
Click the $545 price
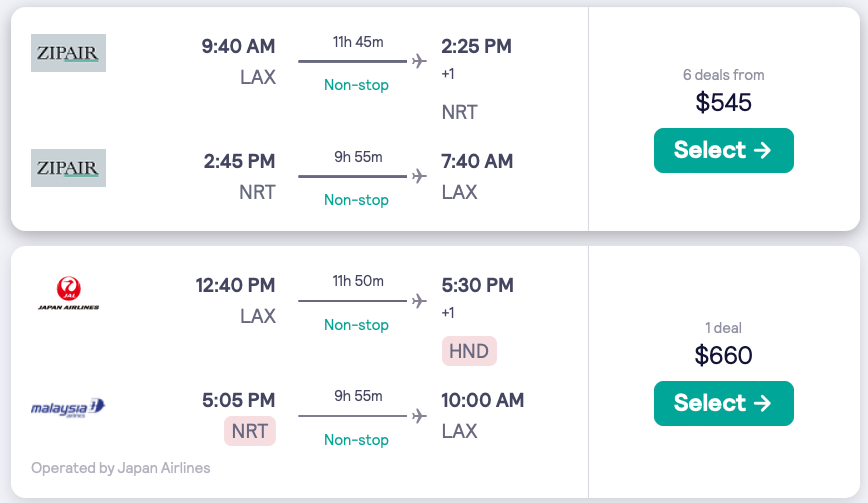723,102
